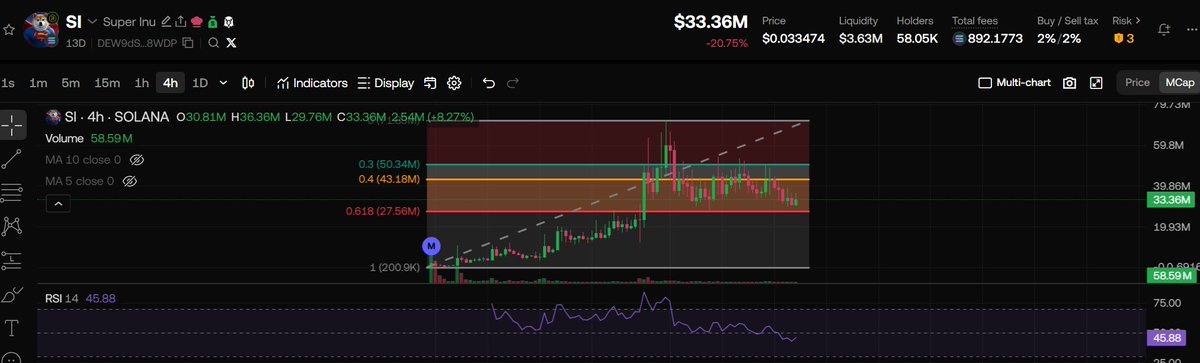Select the pattern drawing tool

[12, 226]
